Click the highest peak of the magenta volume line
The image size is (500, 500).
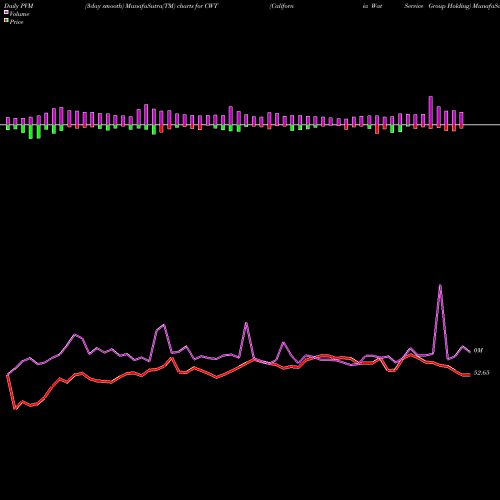[x=440, y=285]
